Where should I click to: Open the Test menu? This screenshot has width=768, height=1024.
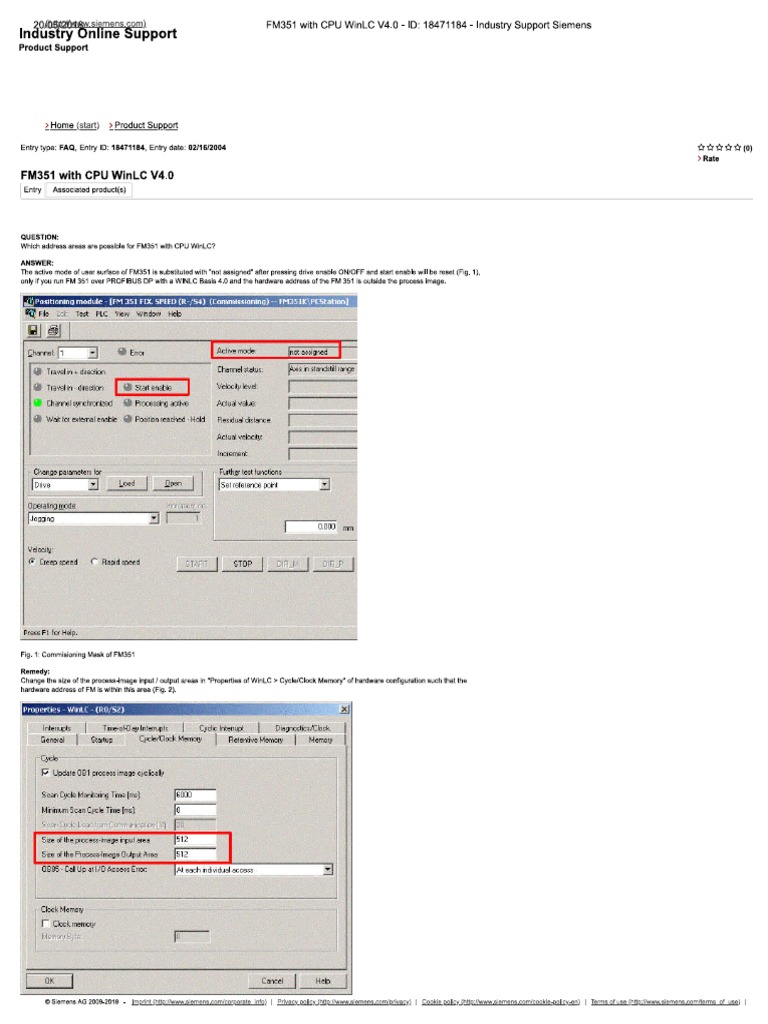point(82,314)
